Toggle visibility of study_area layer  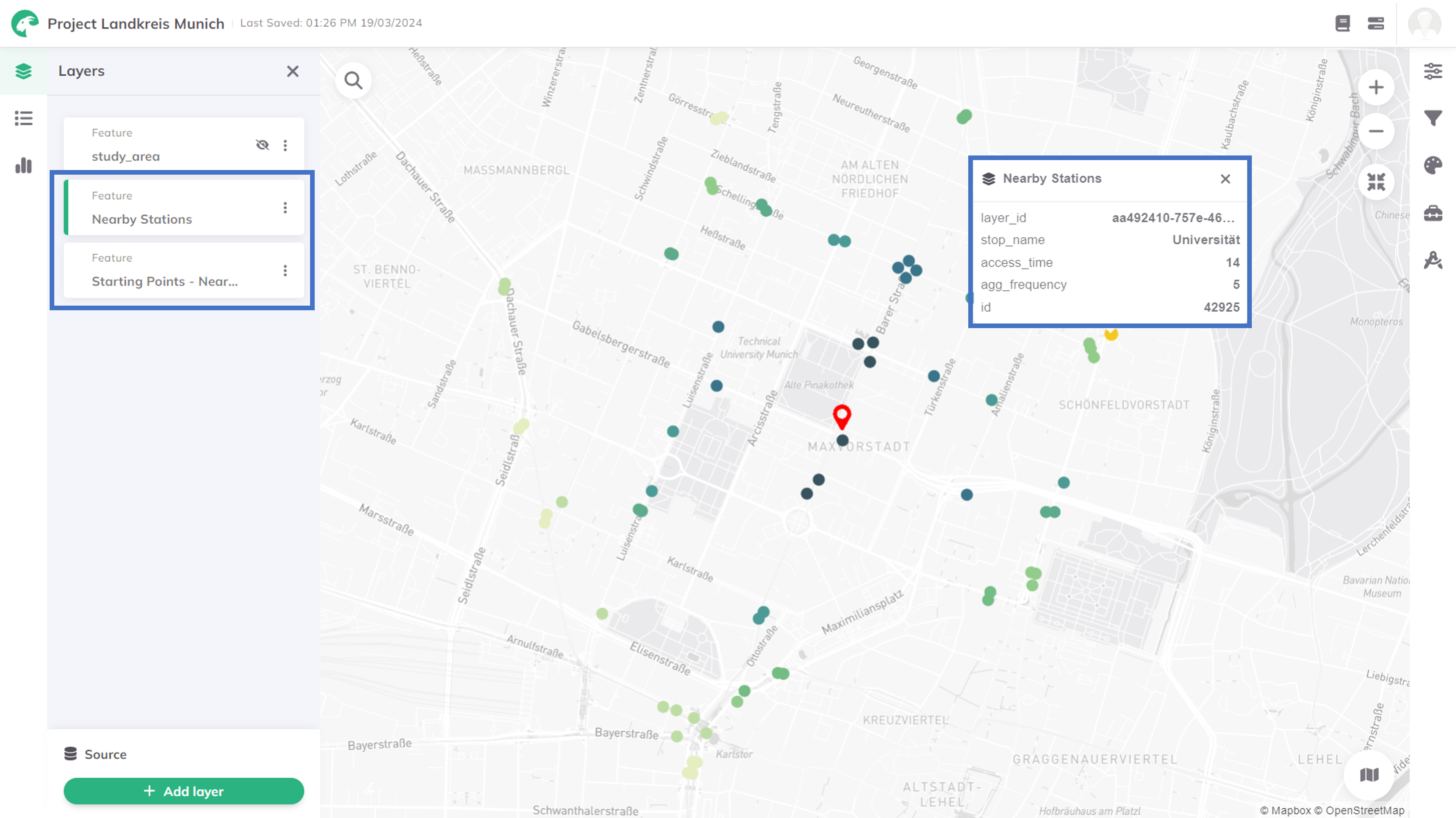point(262,145)
